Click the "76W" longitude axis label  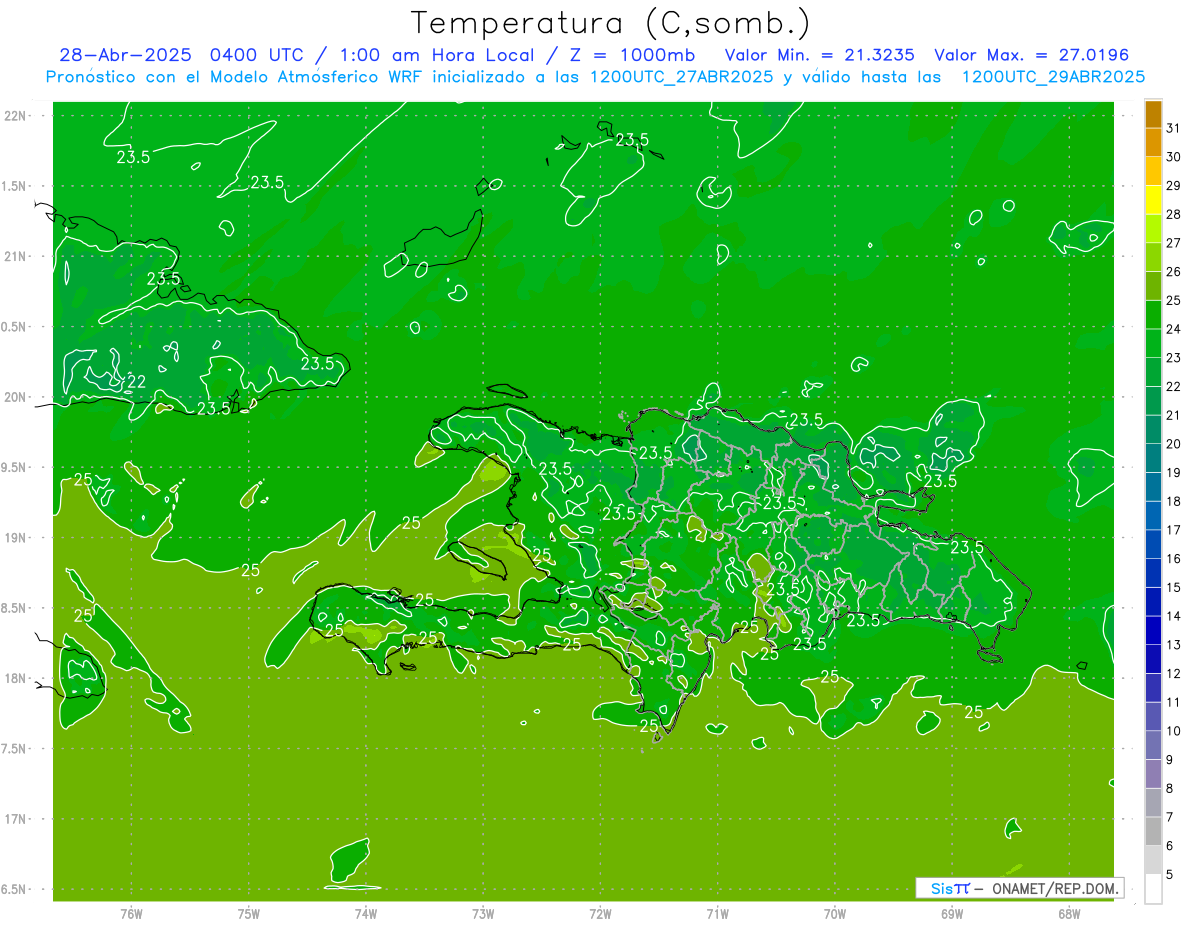[131, 913]
